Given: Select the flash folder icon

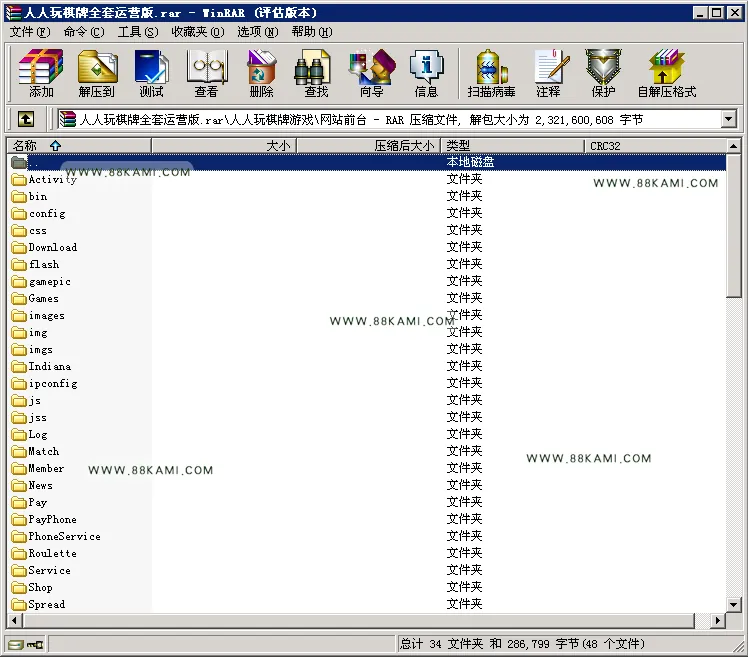Looking at the screenshot, I should click(x=19, y=264).
